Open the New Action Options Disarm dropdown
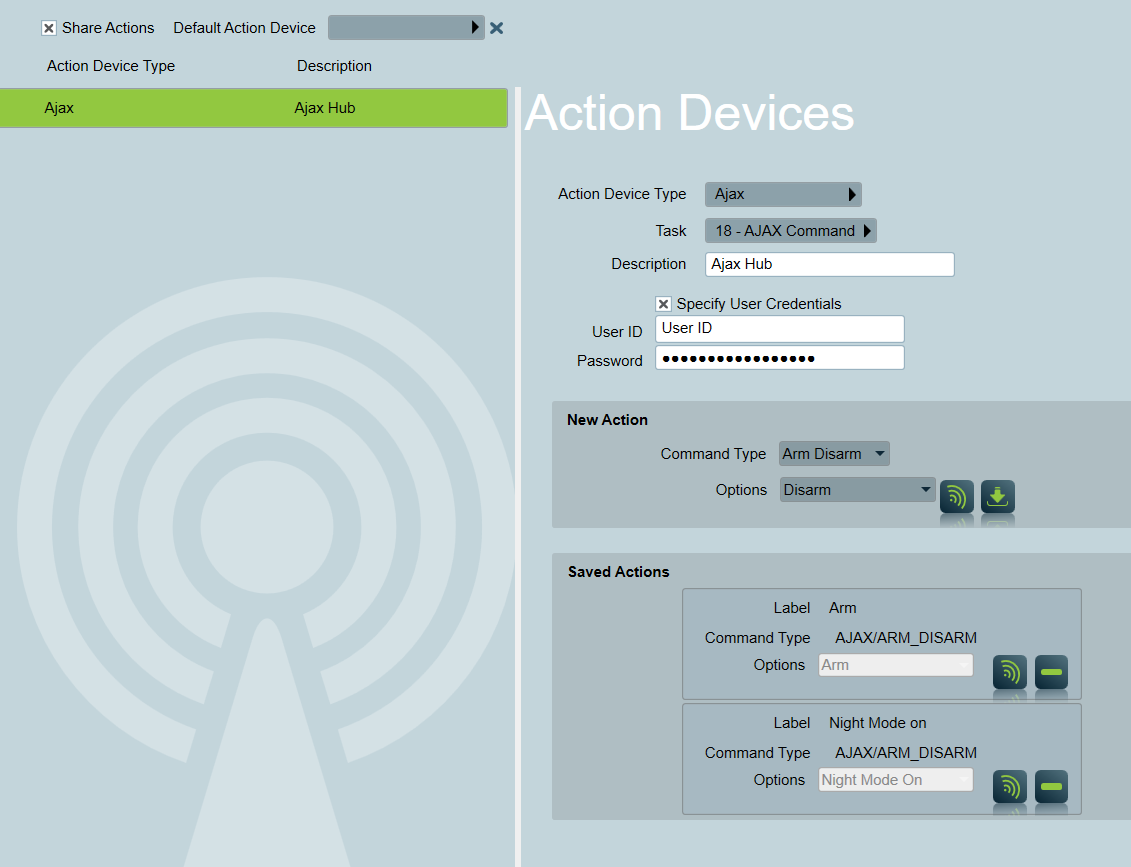Image resolution: width=1131 pixels, height=867 pixels. (858, 490)
